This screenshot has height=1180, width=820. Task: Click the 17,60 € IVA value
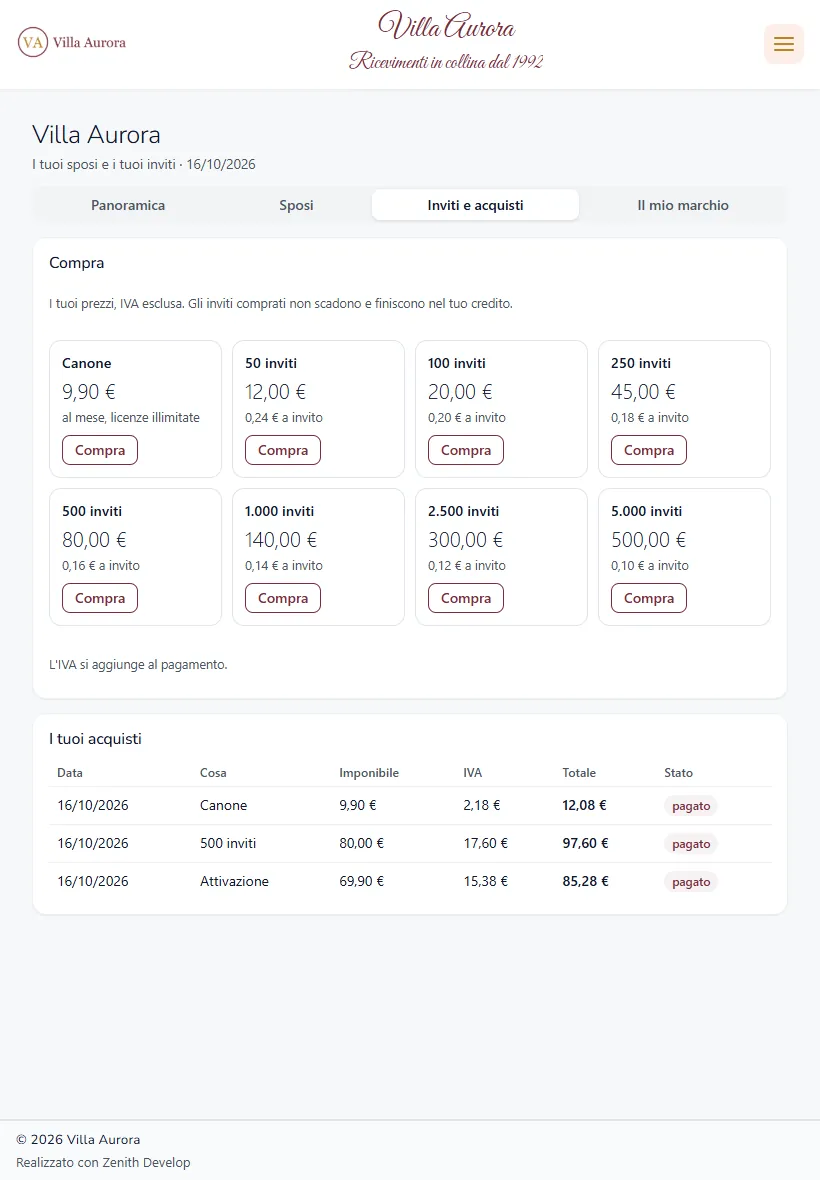coord(485,844)
